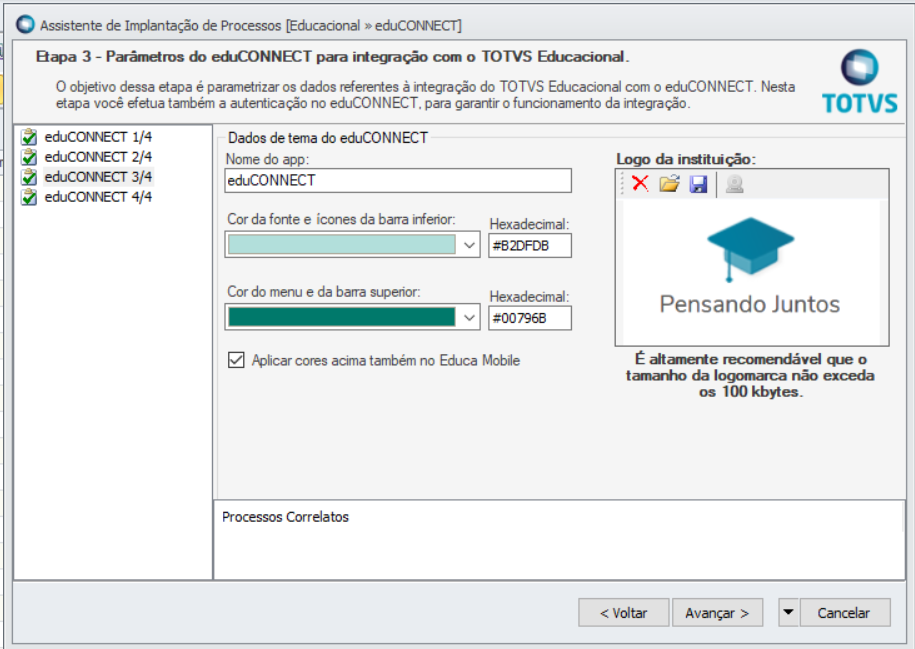Click the webcam capture icon in logo toolbar
The image size is (915, 649).
click(734, 184)
